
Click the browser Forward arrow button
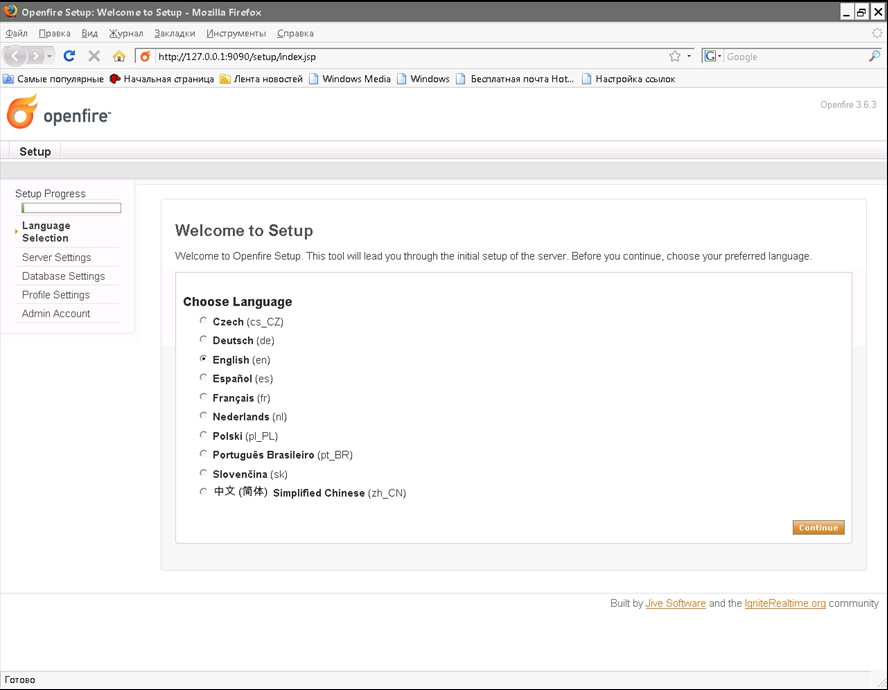point(35,56)
